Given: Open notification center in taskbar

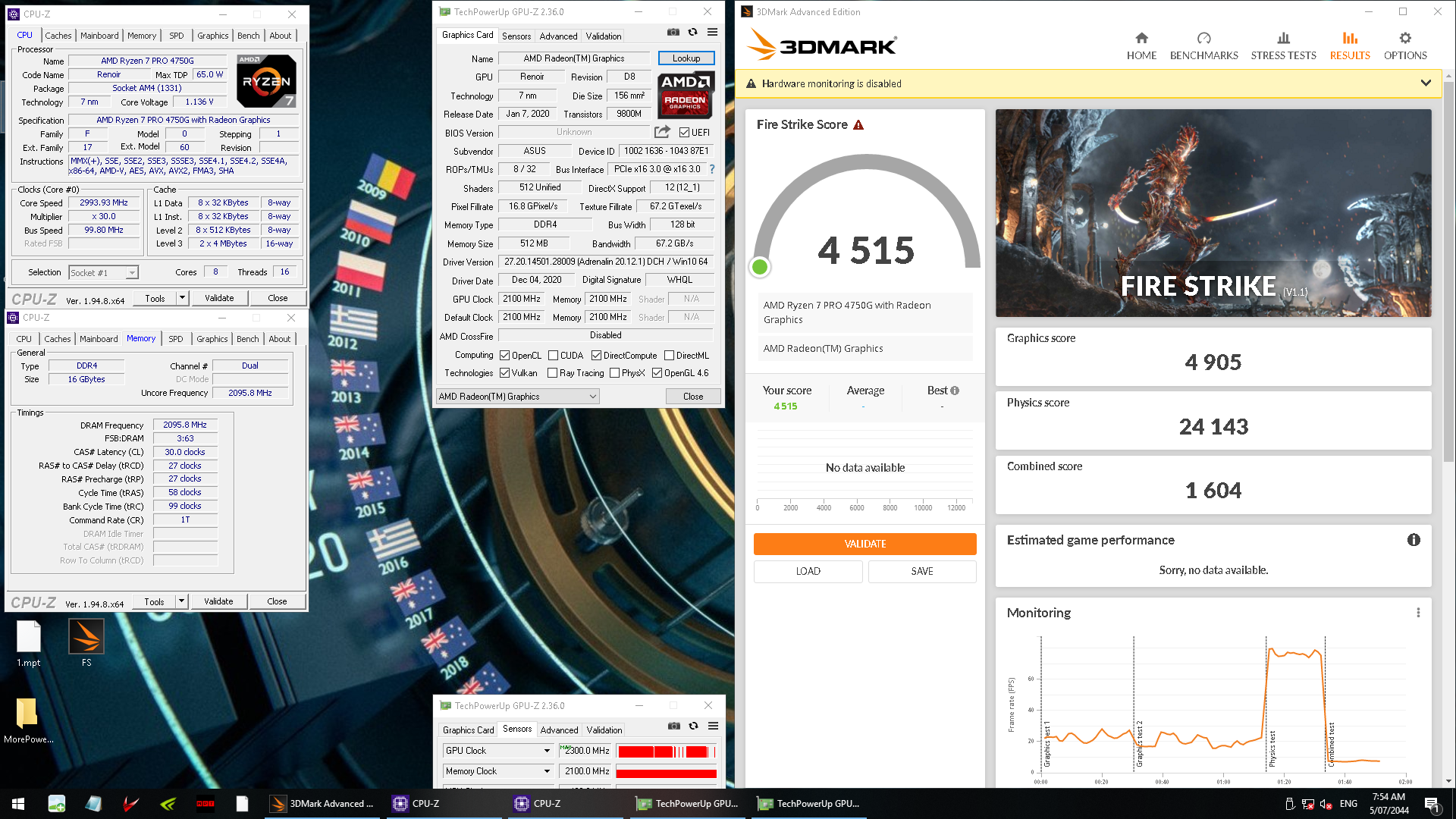Looking at the screenshot, I should [1432, 804].
